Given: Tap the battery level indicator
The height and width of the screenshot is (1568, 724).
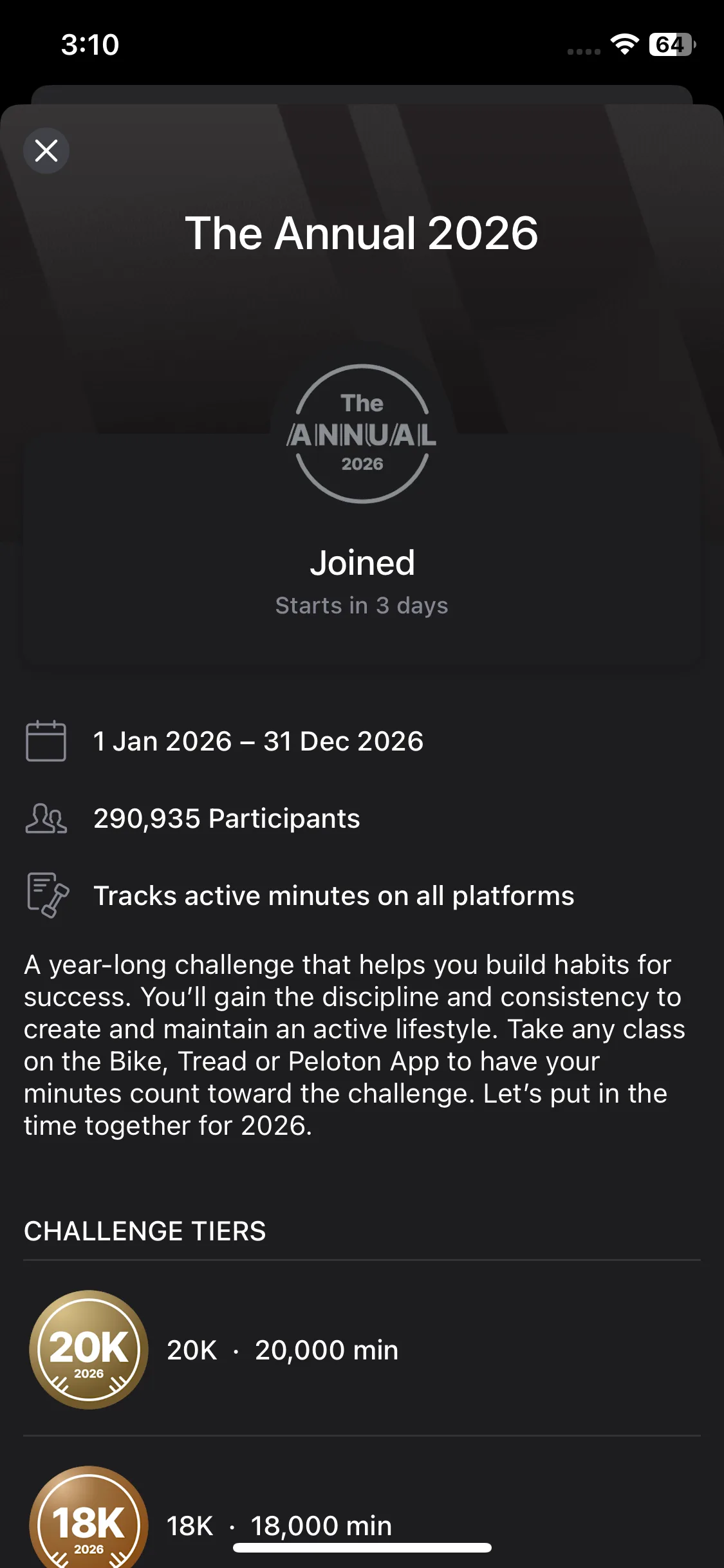Looking at the screenshot, I should 672,44.
